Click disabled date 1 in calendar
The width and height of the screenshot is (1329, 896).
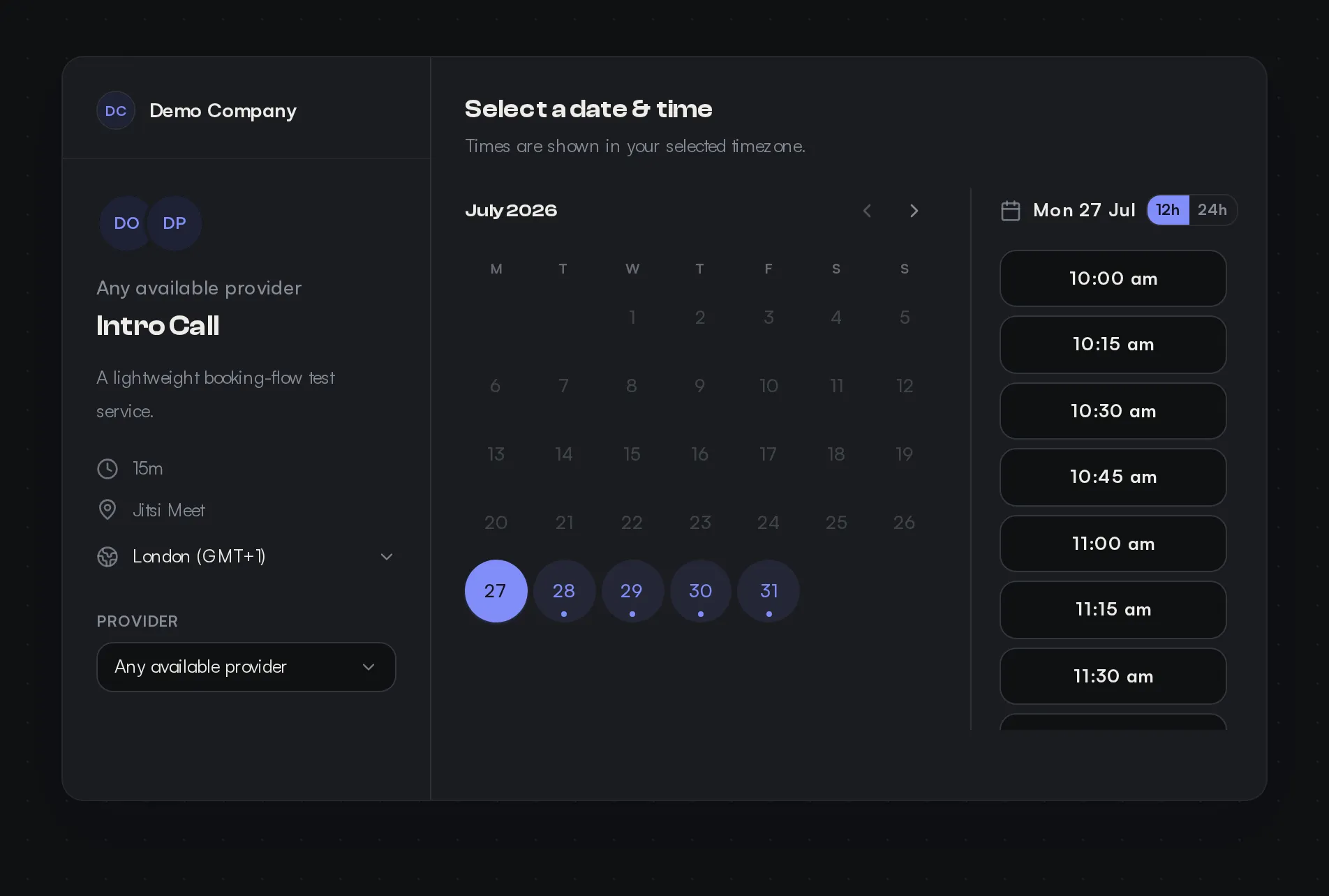tap(632, 318)
